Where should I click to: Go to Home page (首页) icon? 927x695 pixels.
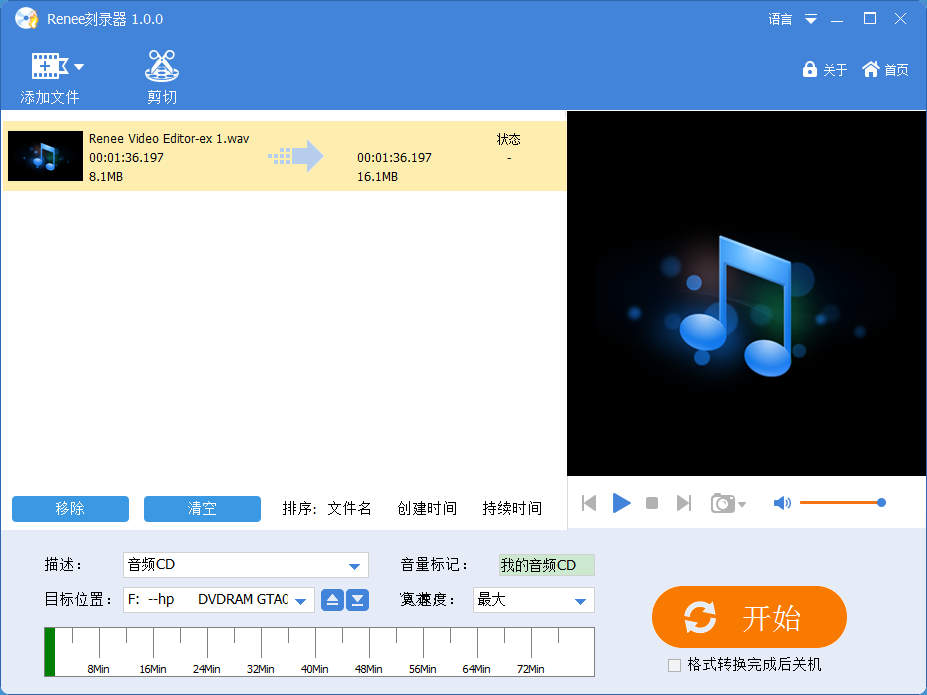click(870, 69)
